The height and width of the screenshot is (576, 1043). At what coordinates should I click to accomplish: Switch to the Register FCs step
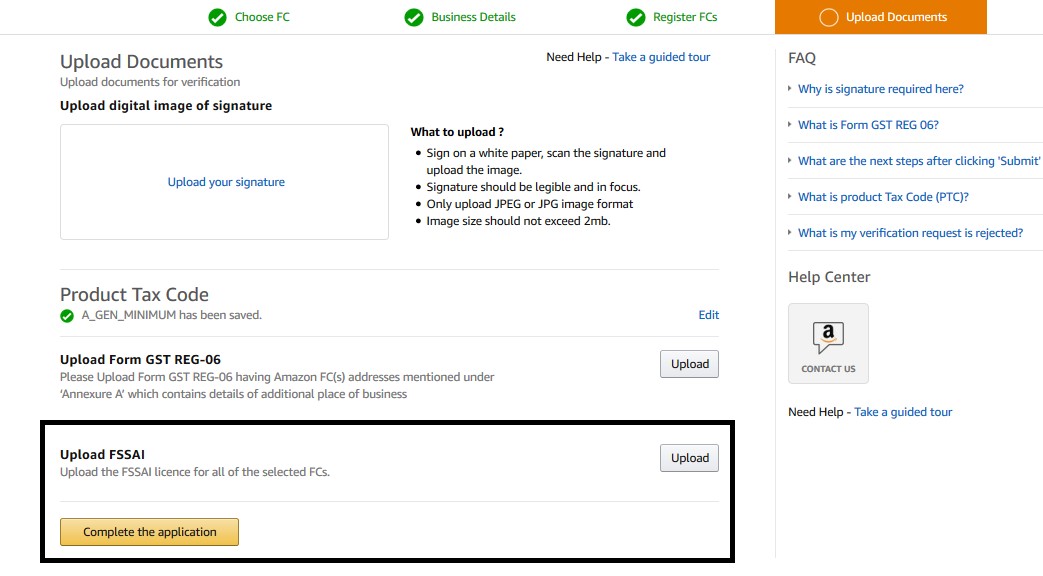685,17
